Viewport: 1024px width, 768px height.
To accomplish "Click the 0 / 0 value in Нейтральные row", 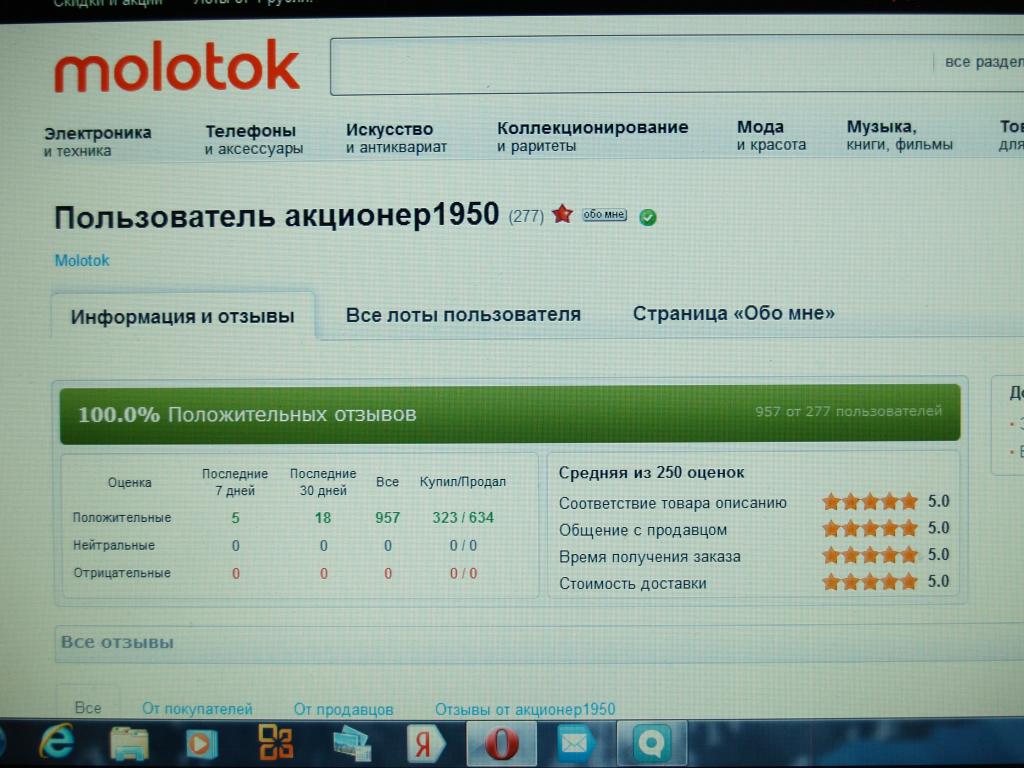I will (x=463, y=545).
